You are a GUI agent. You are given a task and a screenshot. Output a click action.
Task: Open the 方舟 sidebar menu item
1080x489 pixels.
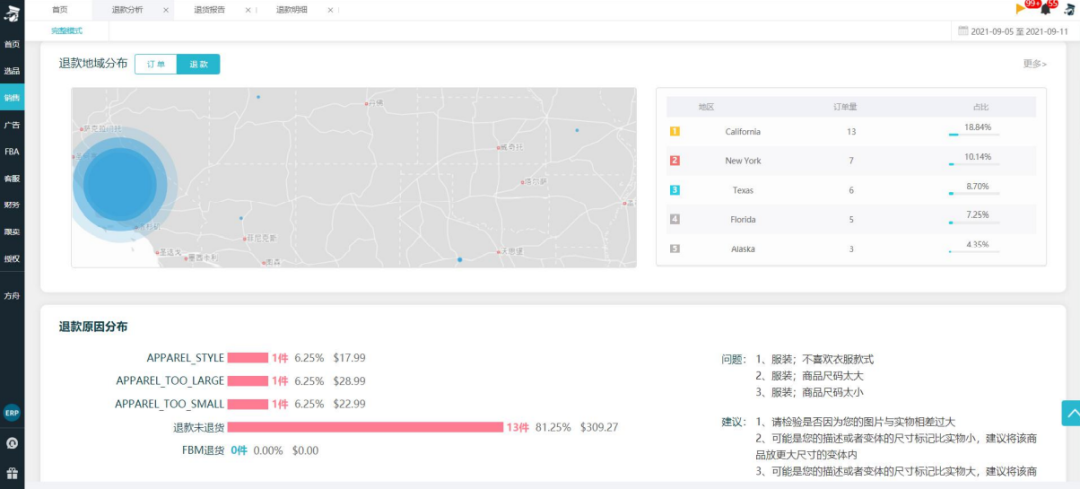tap(12, 295)
